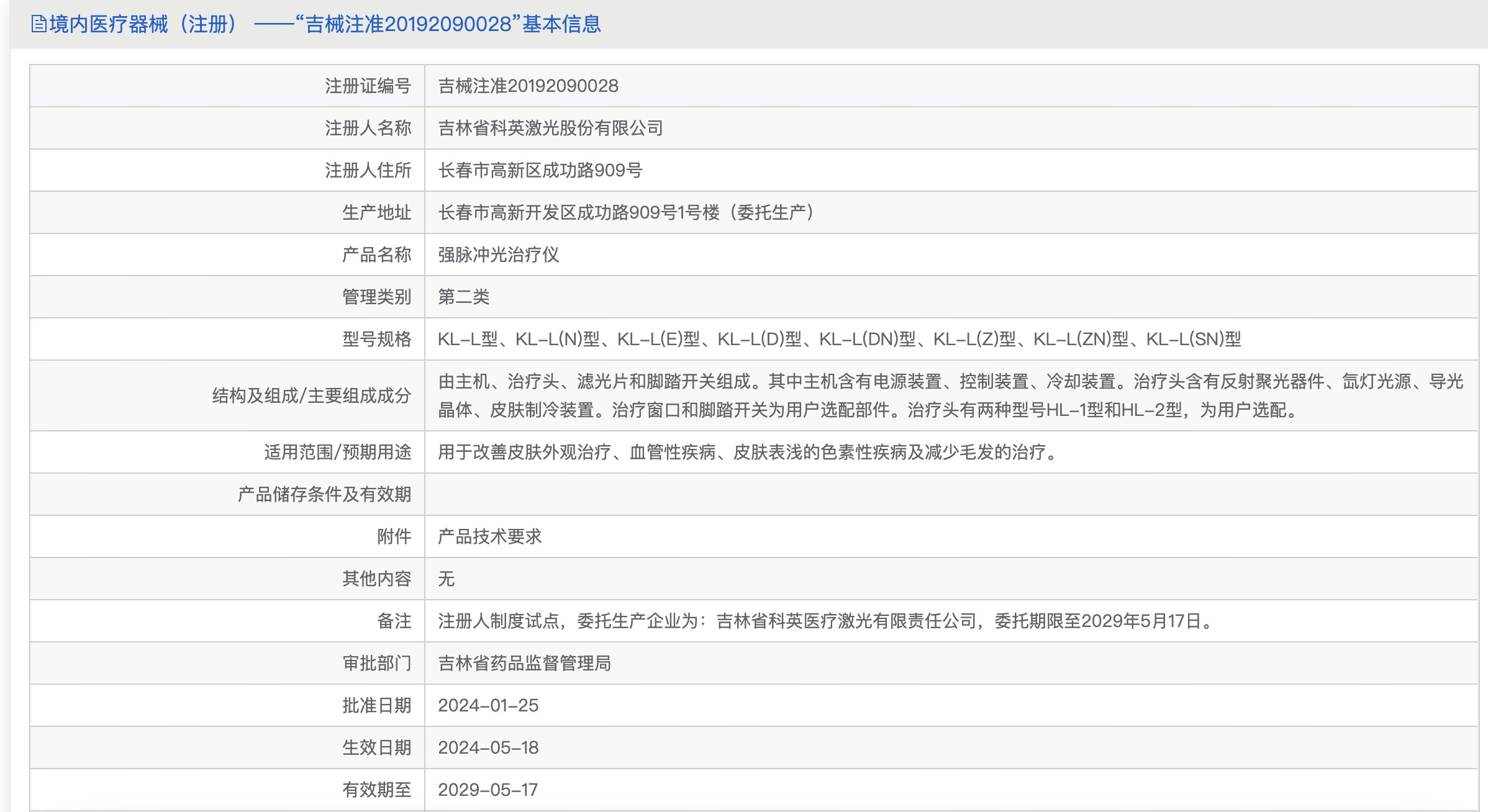1488x812 pixels.
Task: Select product name 强脉冲光治疗仪
Action: pos(498,255)
